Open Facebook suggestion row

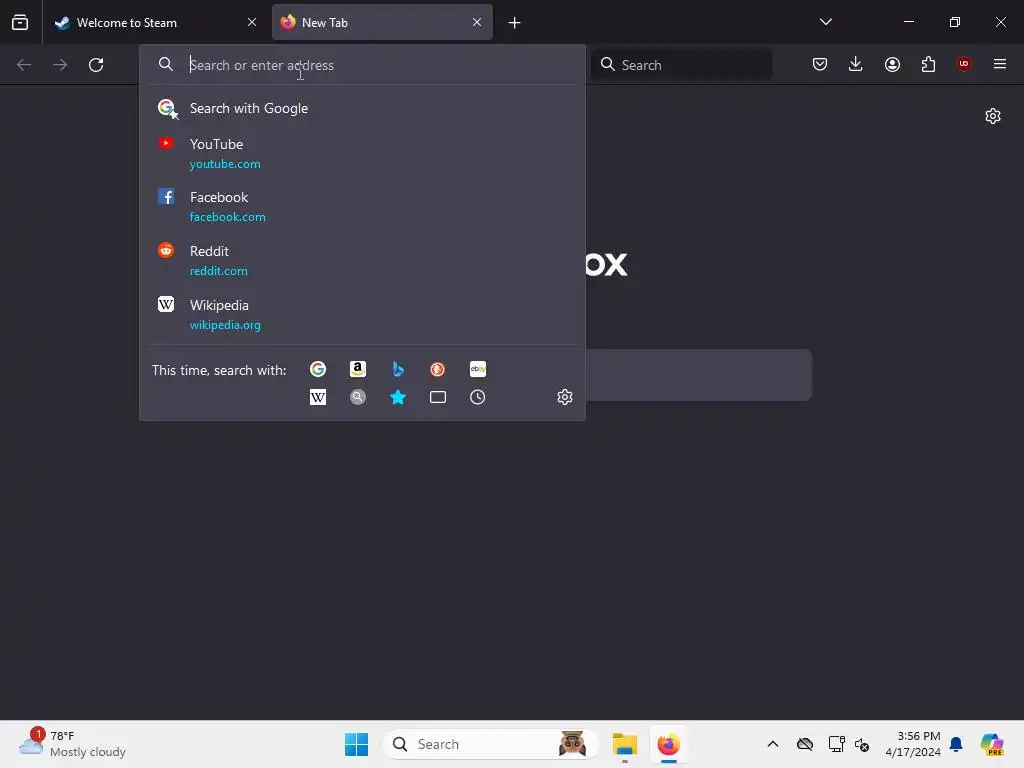(x=362, y=206)
